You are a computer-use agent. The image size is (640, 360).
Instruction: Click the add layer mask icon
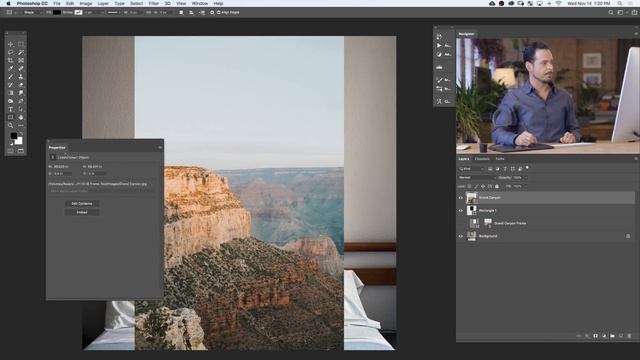coord(596,336)
